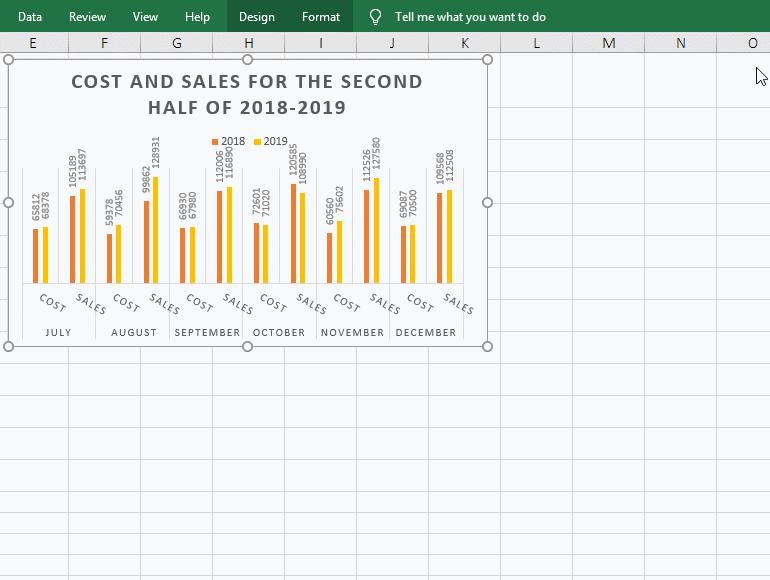Select column J header

click(392, 43)
